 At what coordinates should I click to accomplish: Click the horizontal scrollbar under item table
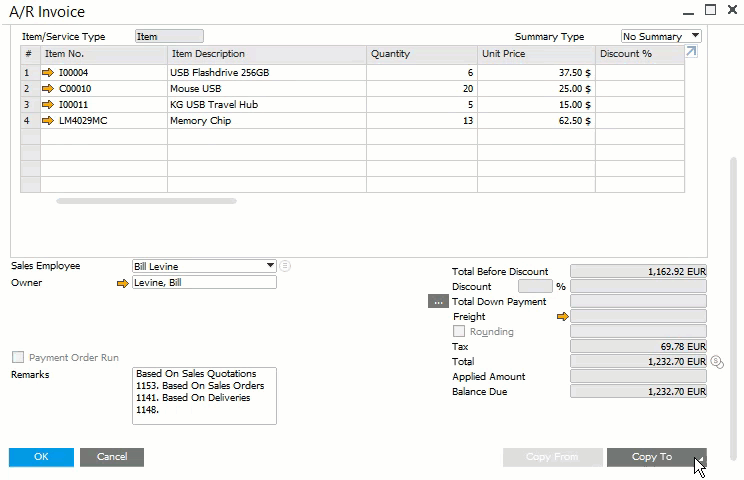pos(146,201)
